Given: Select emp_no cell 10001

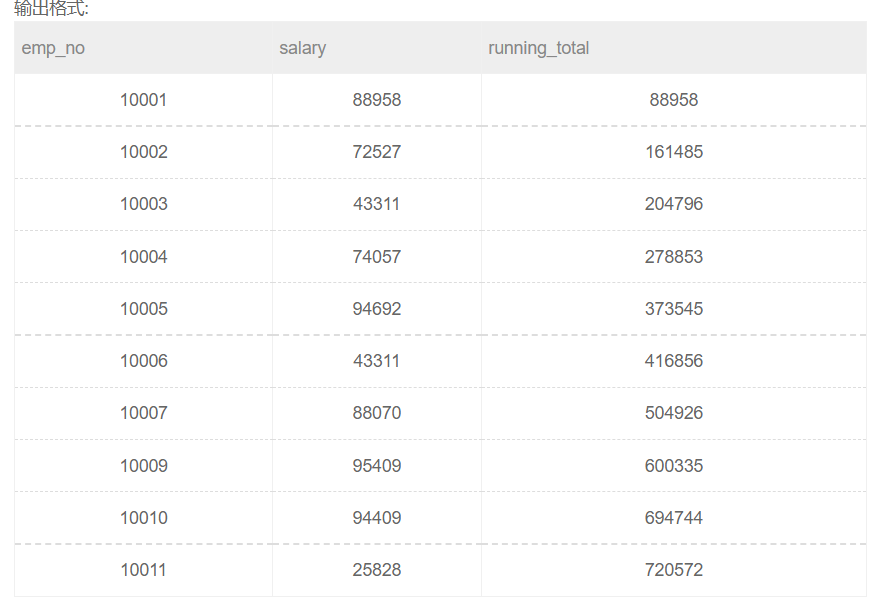Looking at the screenshot, I should 144,100.
